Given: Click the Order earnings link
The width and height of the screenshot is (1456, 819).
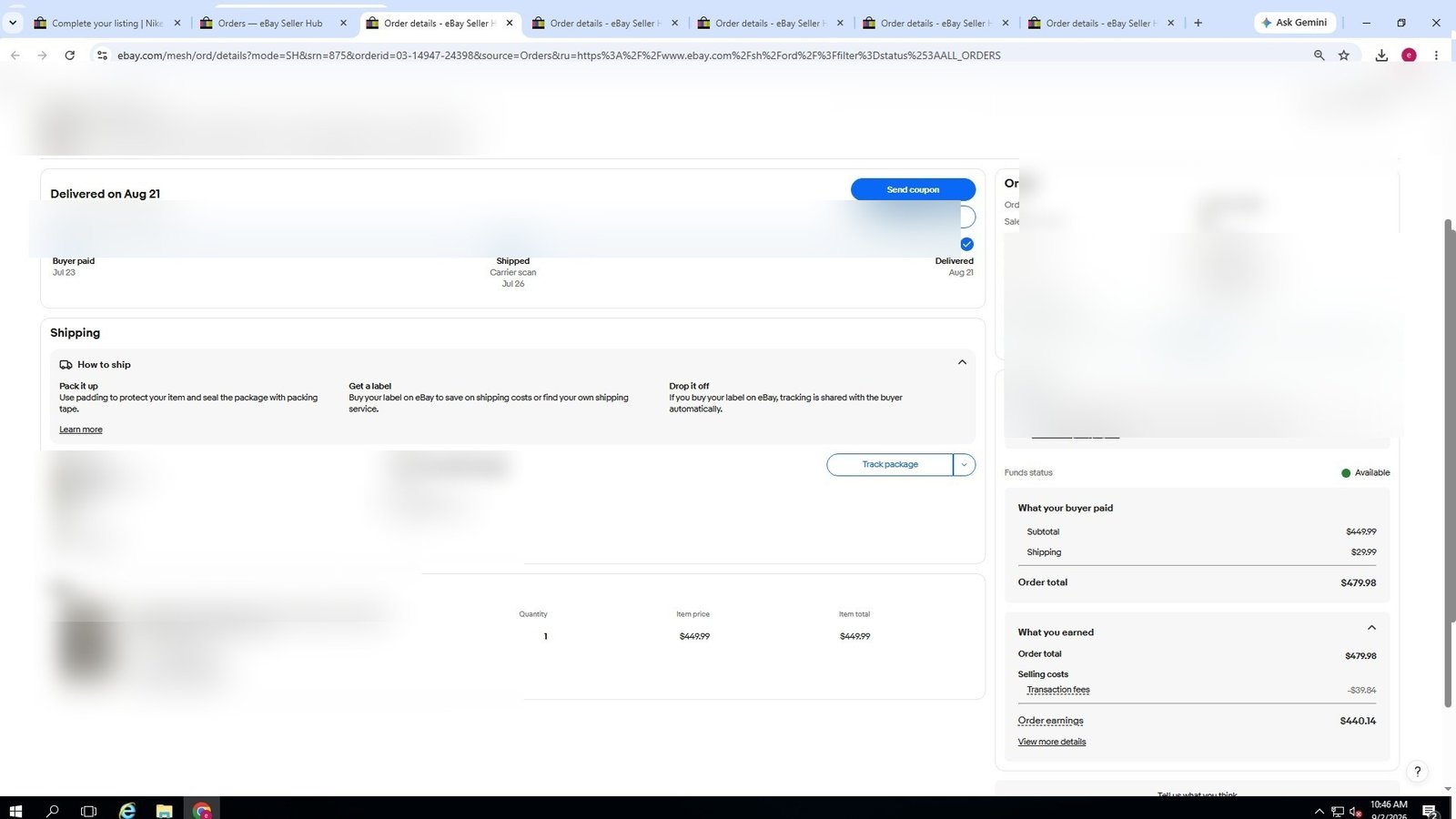Looking at the screenshot, I should [x=1050, y=721].
